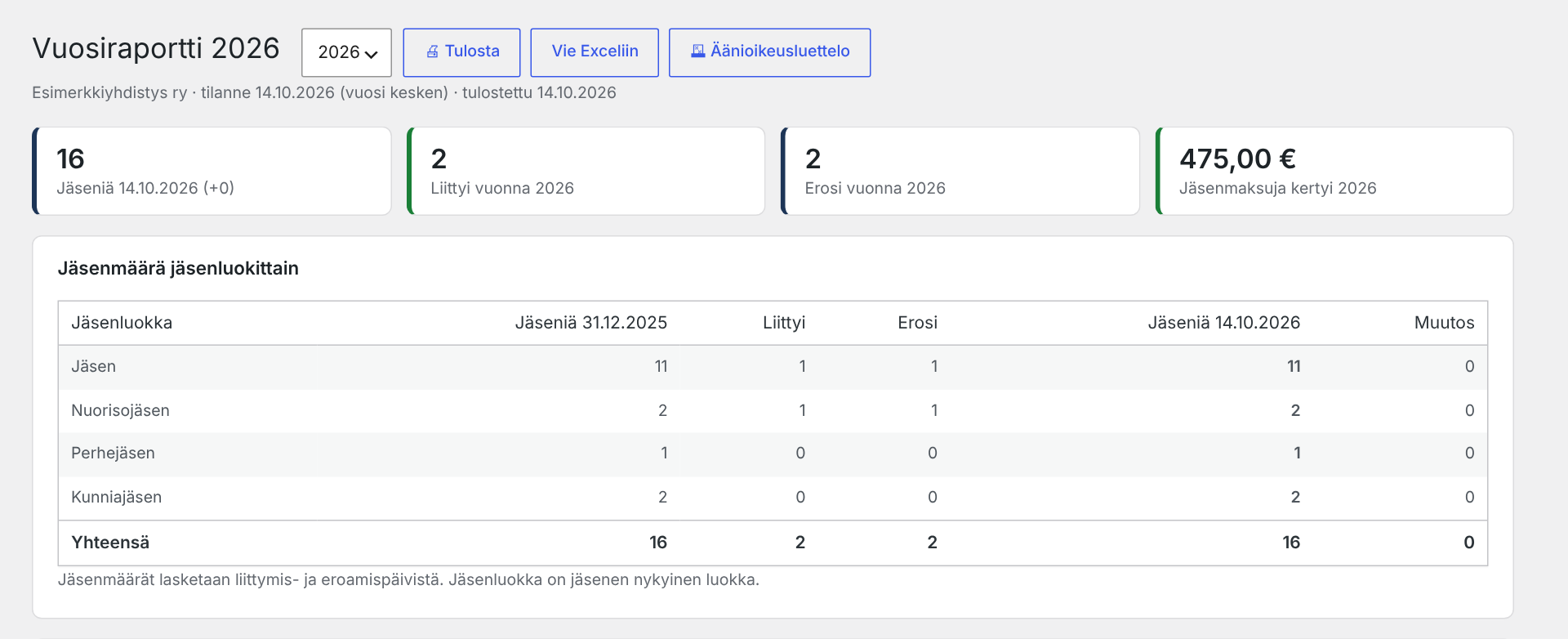
Task: Open the Äänioikeusluettelo voter list
Action: pos(769,52)
